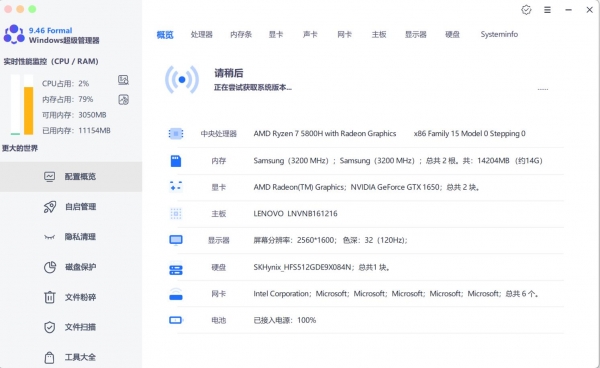600x368 pixels.
Task: Open the 网卡 tab
Action: pyautogui.click(x=344, y=34)
